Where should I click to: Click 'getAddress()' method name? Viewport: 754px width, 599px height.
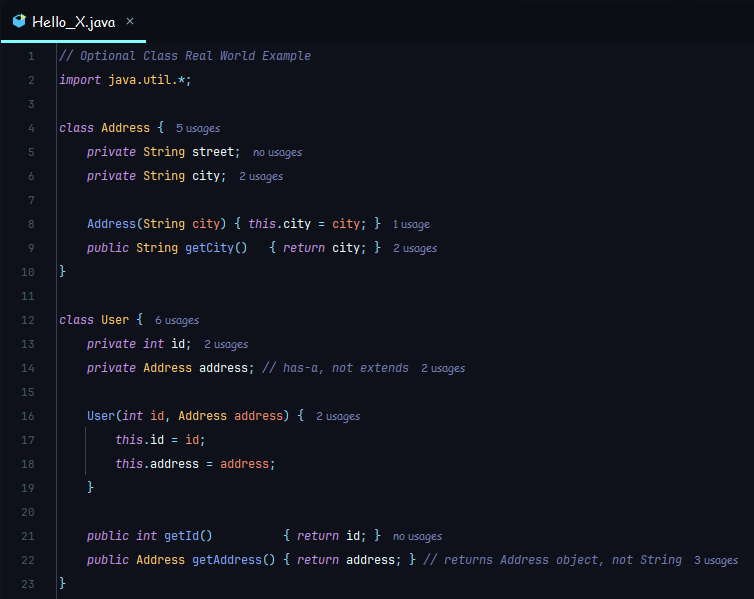tap(234, 560)
